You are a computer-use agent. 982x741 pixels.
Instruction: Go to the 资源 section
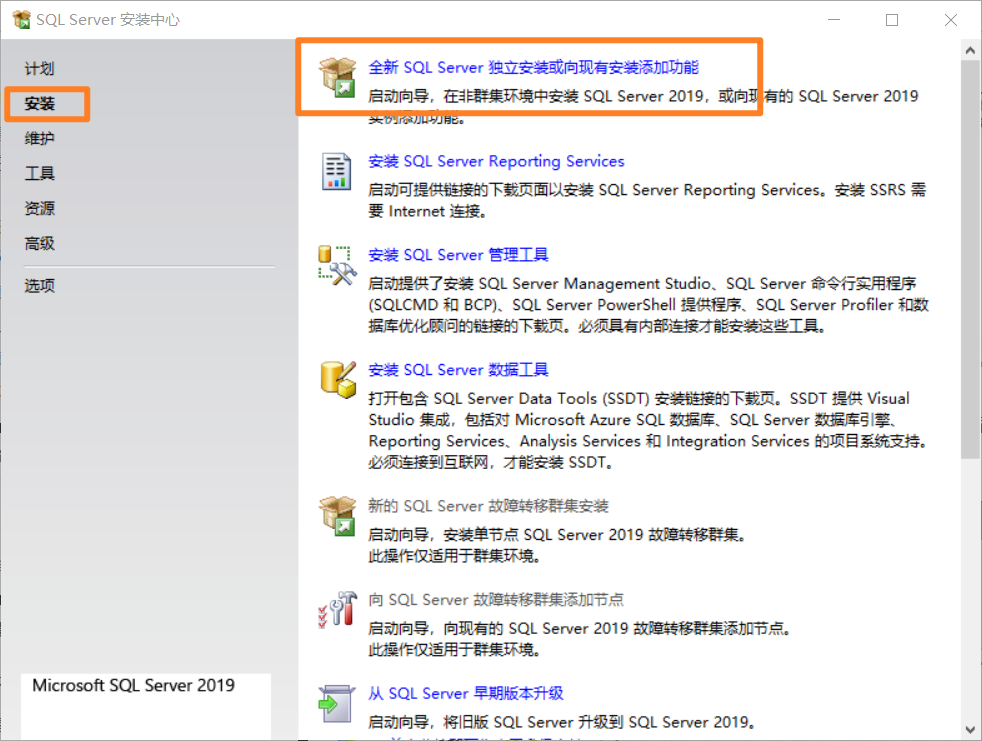pos(39,209)
